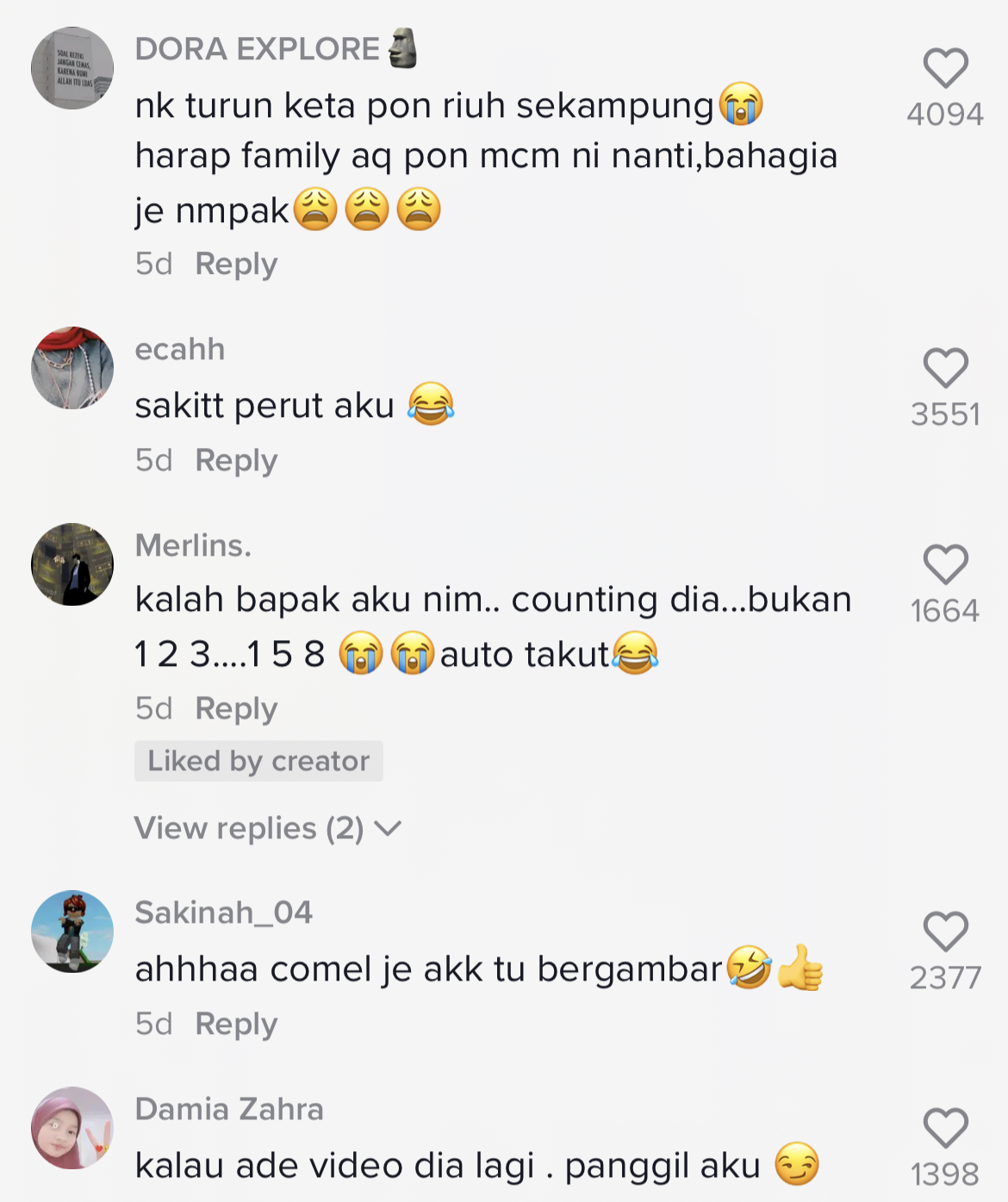Heart Sakinah_04's comment
1008x1202 pixels.
[945, 931]
